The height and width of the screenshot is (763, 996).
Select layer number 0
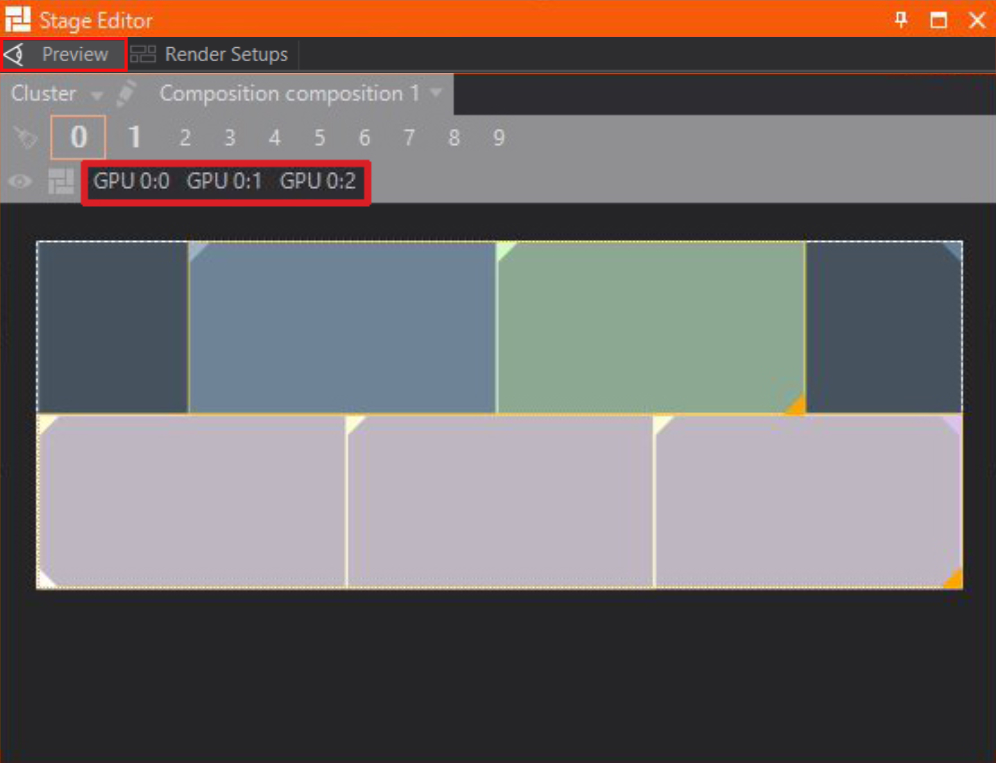tap(78, 138)
